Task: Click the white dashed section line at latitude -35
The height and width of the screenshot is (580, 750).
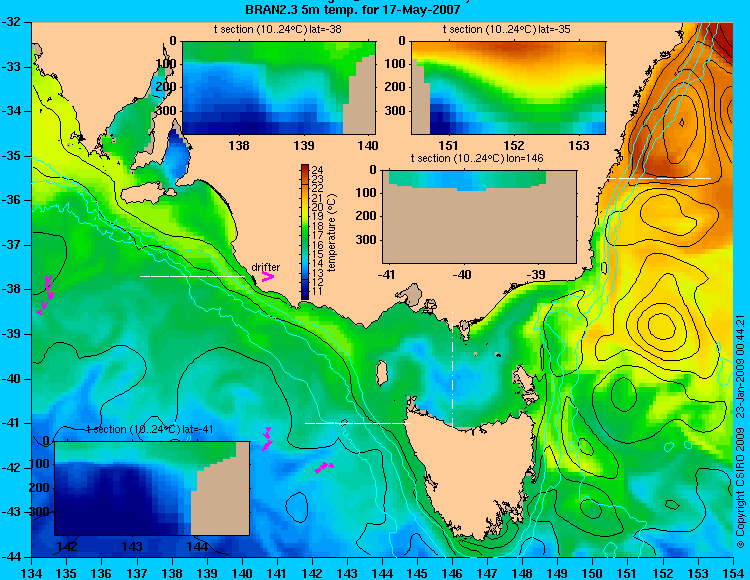Action: 659,178
